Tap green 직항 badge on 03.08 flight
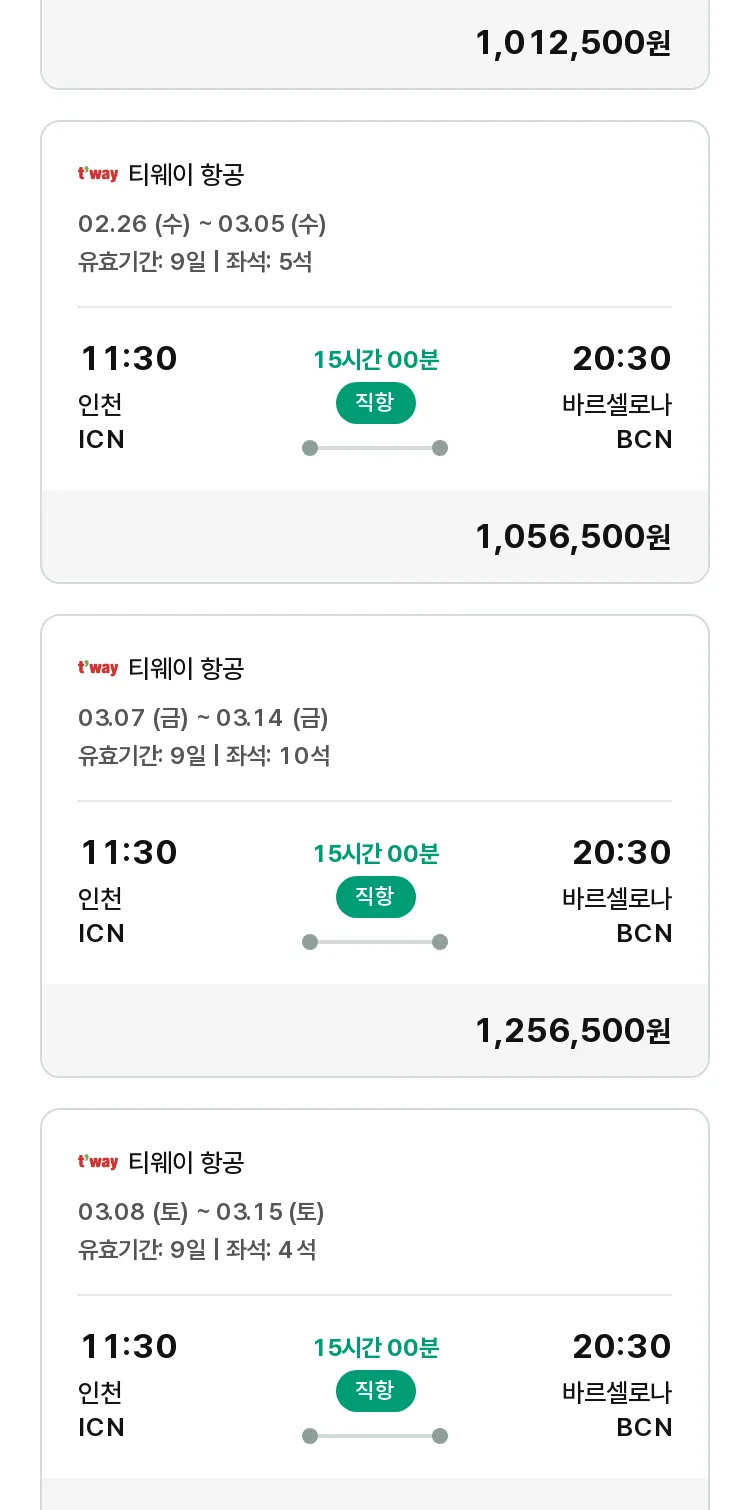 point(375,1391)
